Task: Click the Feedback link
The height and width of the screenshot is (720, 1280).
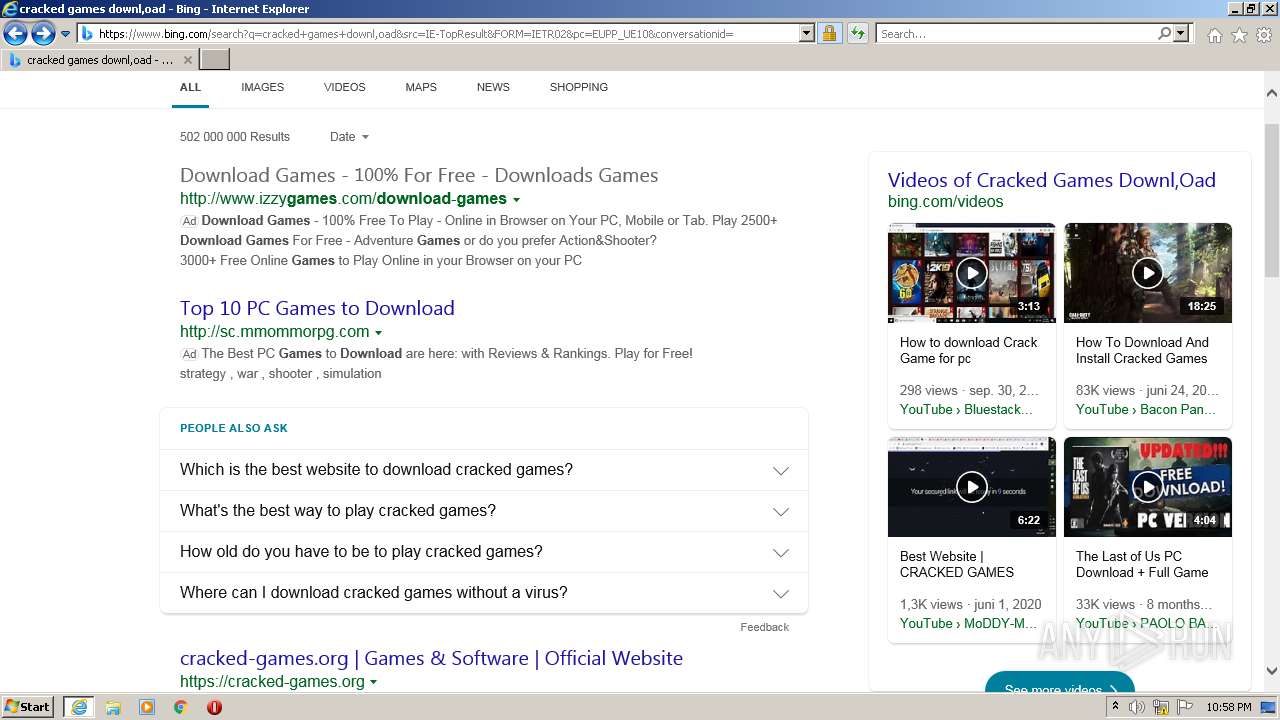Action: [x=764, y=627]
